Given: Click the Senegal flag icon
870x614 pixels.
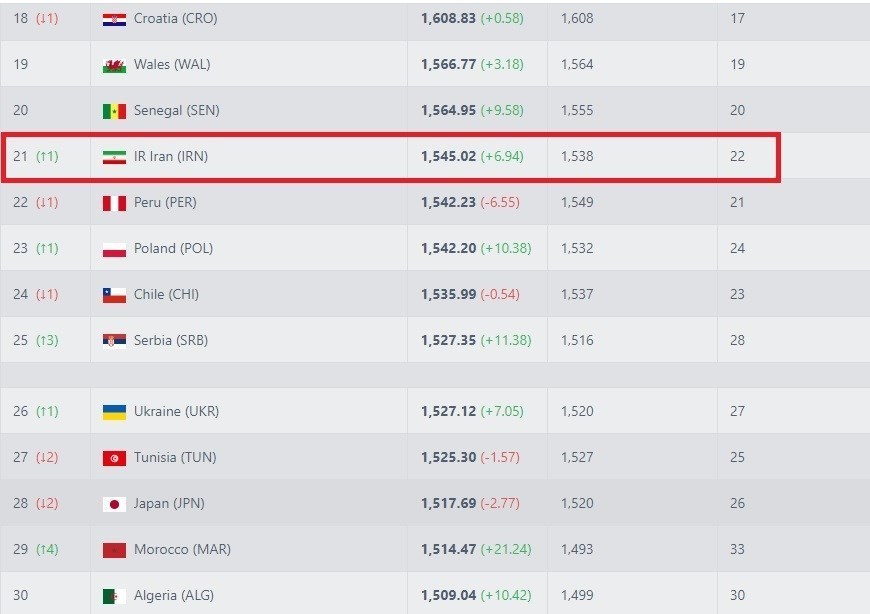Looking at the screenshot, I should [114, 111].
